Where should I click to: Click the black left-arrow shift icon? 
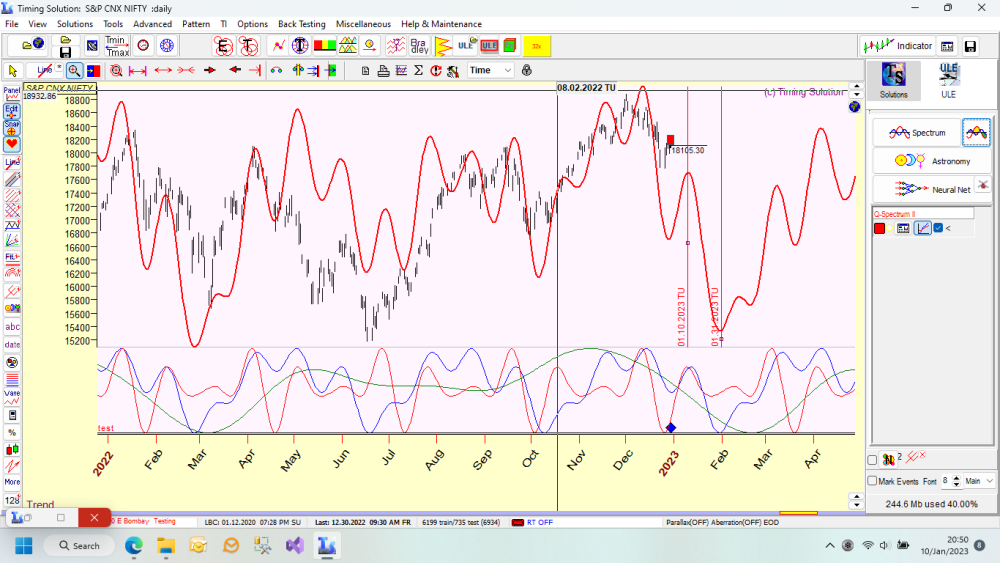235,70
